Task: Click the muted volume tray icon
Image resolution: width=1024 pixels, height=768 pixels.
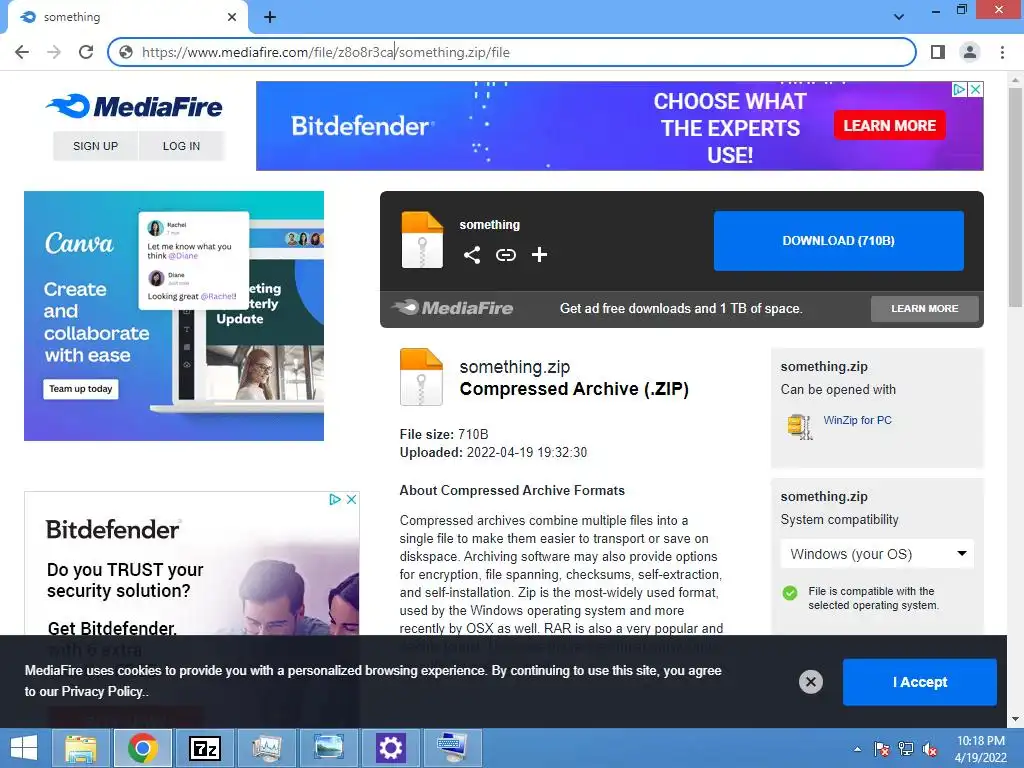Action: pos(930,749)
